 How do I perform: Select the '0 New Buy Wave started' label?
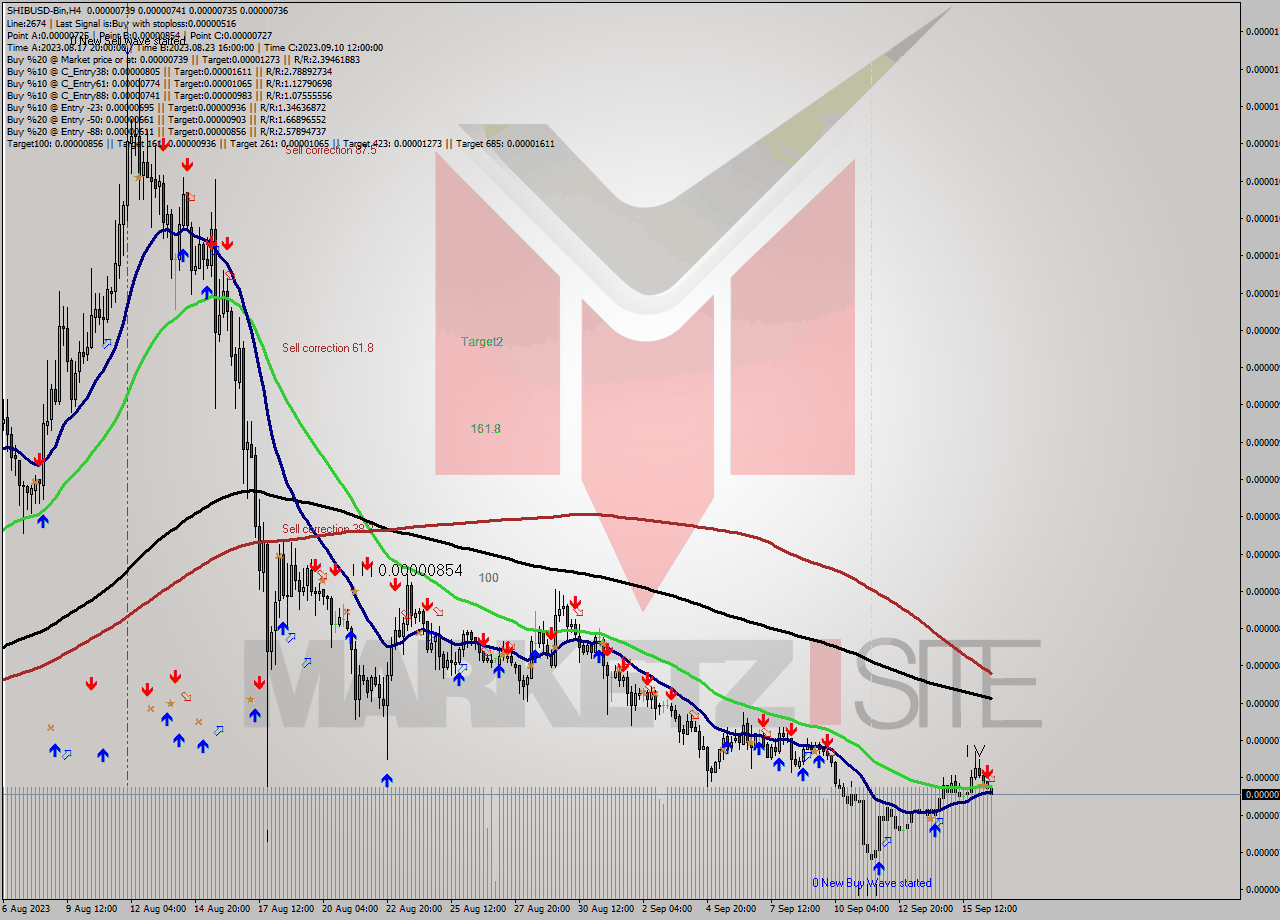pyautogui.click(x=872, y=883)
